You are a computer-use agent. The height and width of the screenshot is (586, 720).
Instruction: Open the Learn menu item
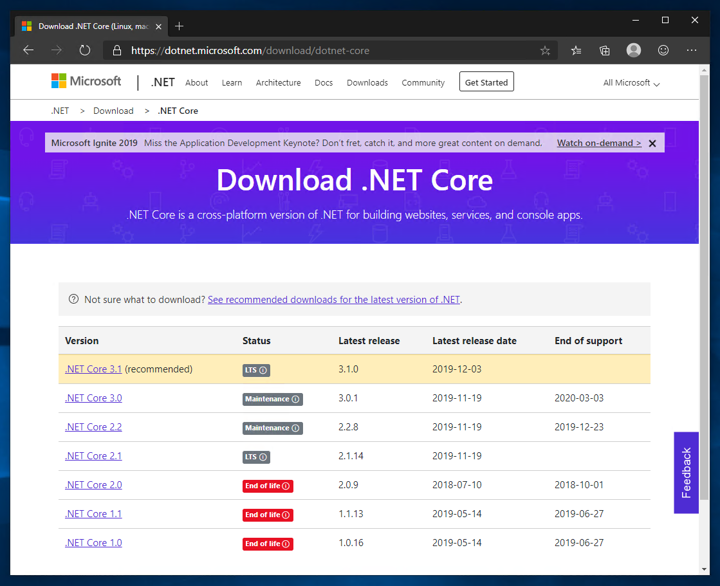pyautogui.click(x=232, y=83)
